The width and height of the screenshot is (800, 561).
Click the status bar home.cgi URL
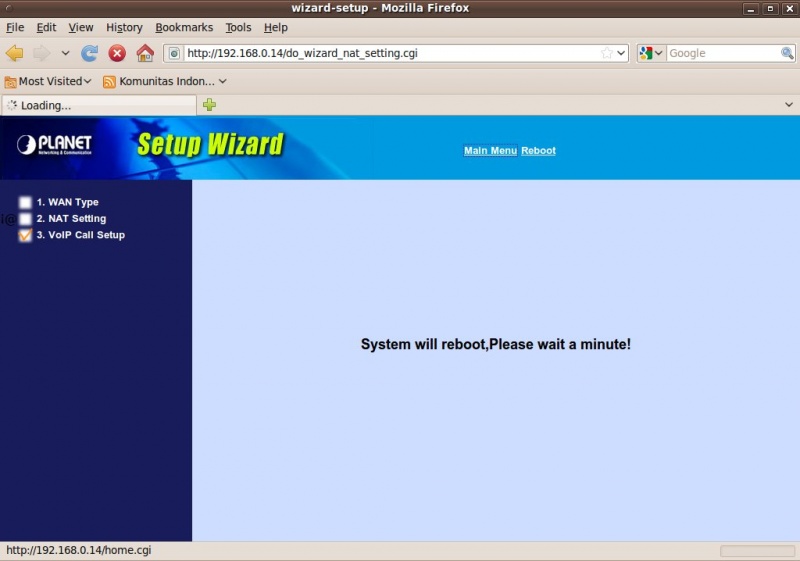[79, 550]
